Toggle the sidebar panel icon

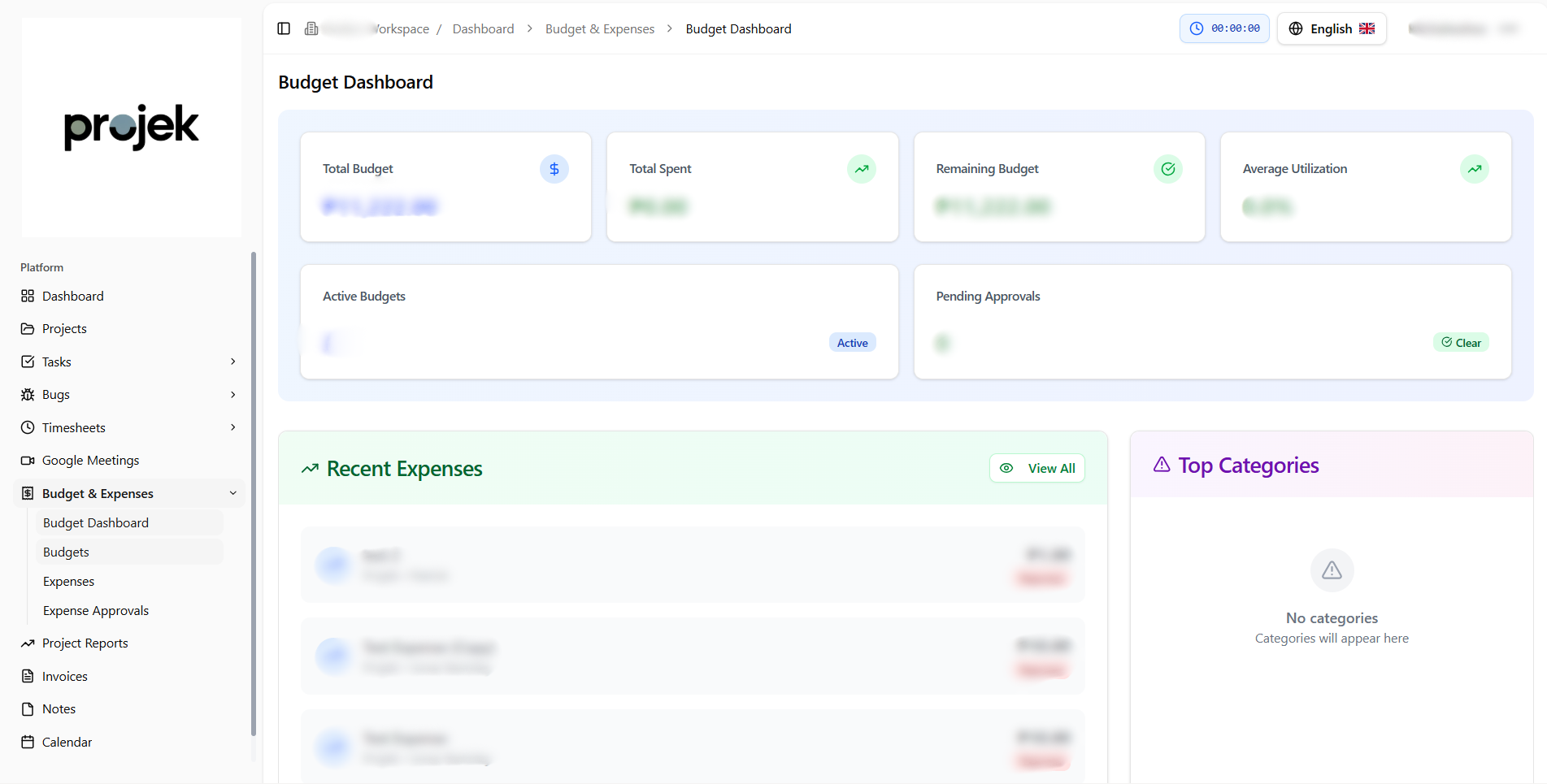(284, 28)
